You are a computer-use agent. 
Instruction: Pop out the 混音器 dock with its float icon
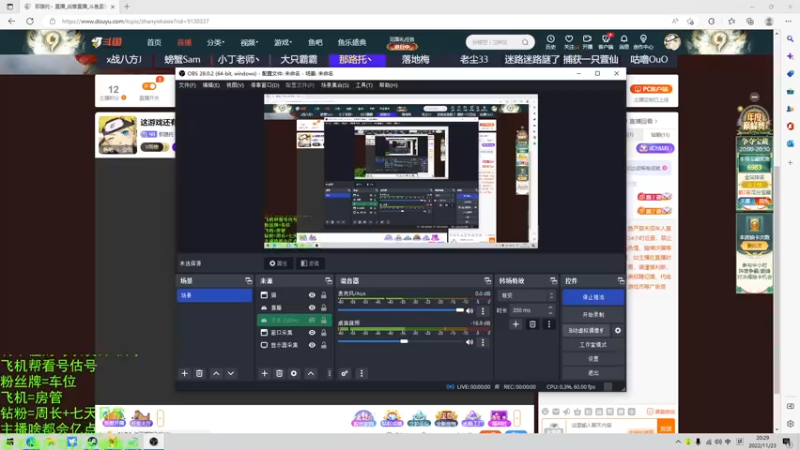tap(488, 281)
